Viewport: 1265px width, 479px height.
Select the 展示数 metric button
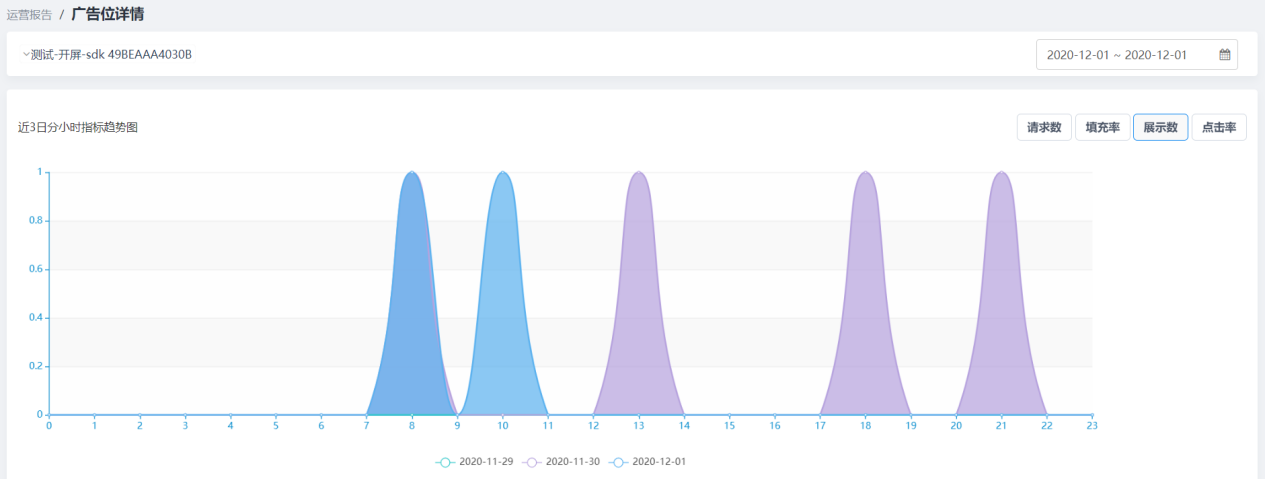pyautogui.click(x=1160, y=128)
